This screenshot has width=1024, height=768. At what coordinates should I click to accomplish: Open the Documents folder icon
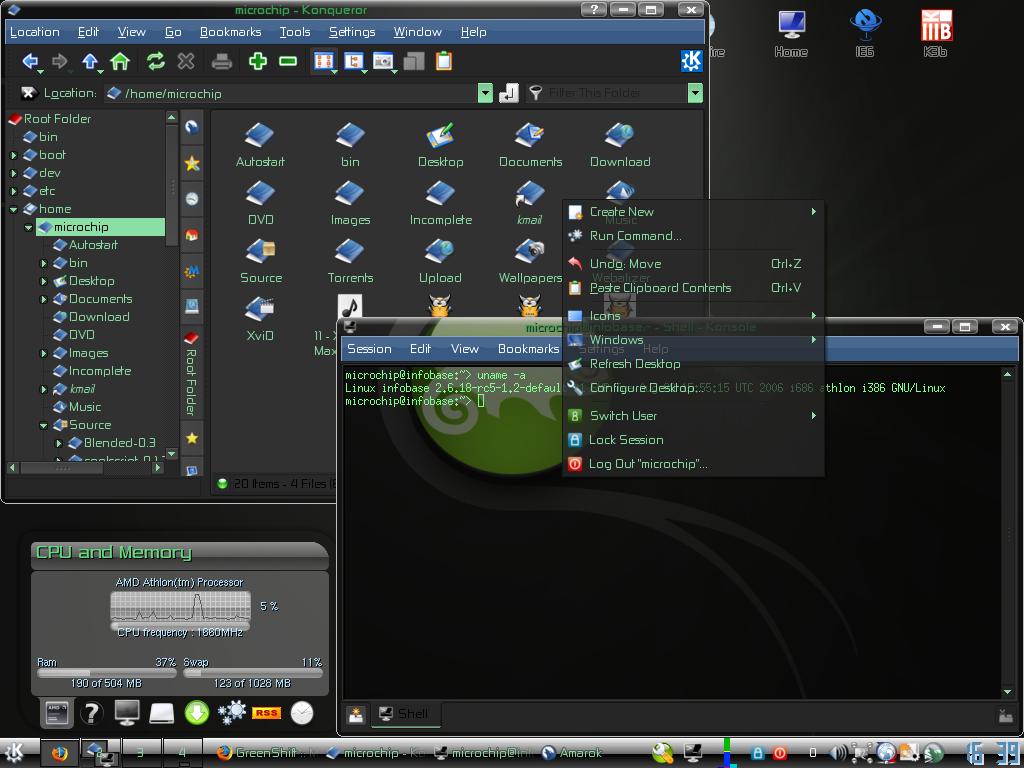point(530,144)
